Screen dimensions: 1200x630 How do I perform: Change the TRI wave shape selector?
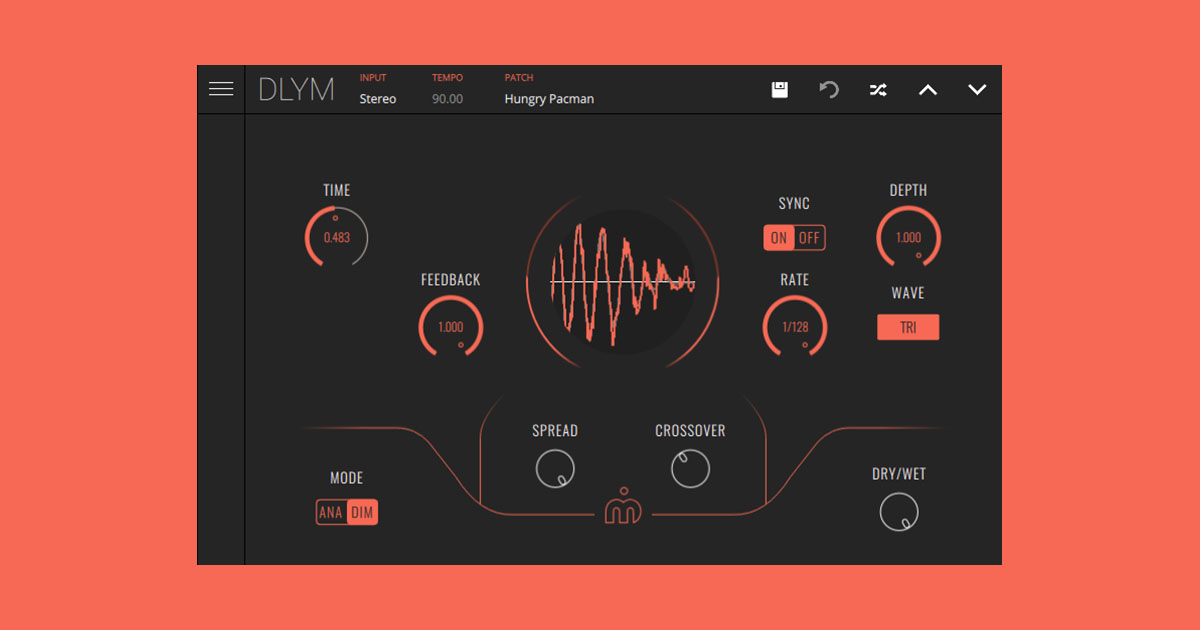point(908,327)
